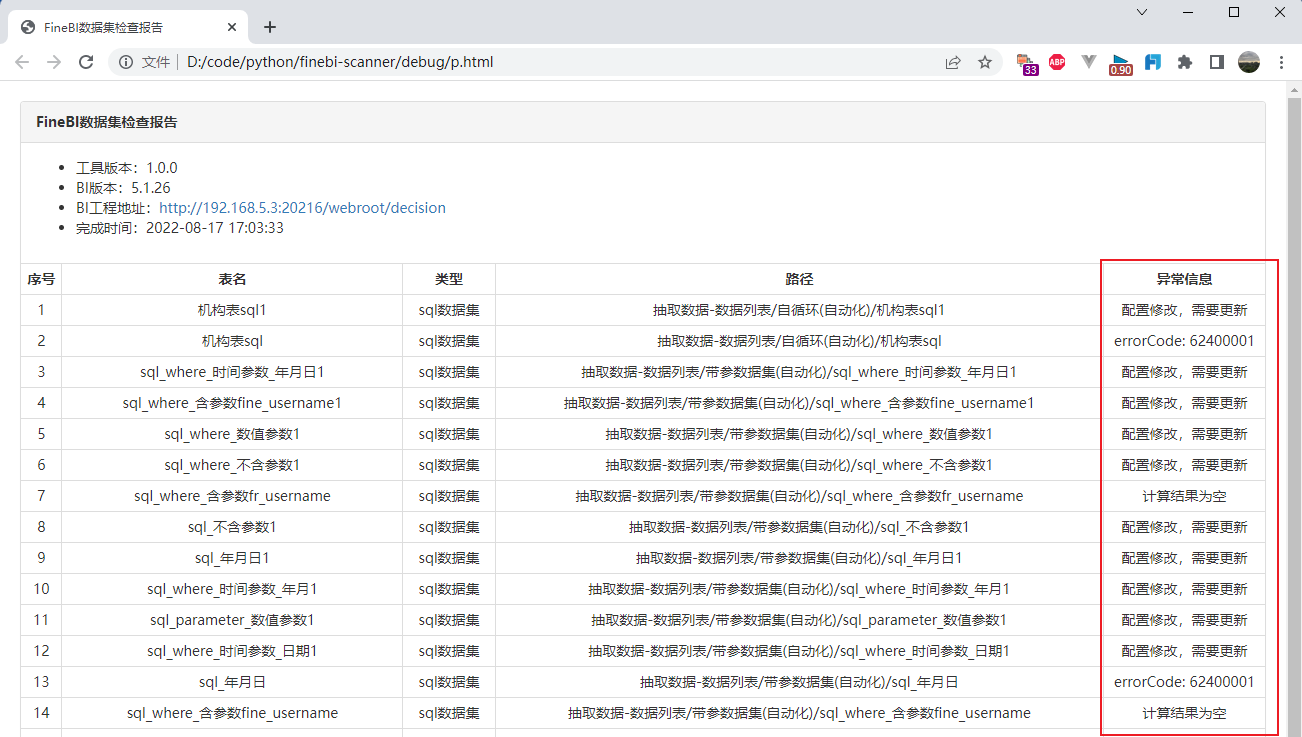Viewport: 1302px width, 737px height.
Task: Click table name cell 机构表sql1
Action: [232, 310]
